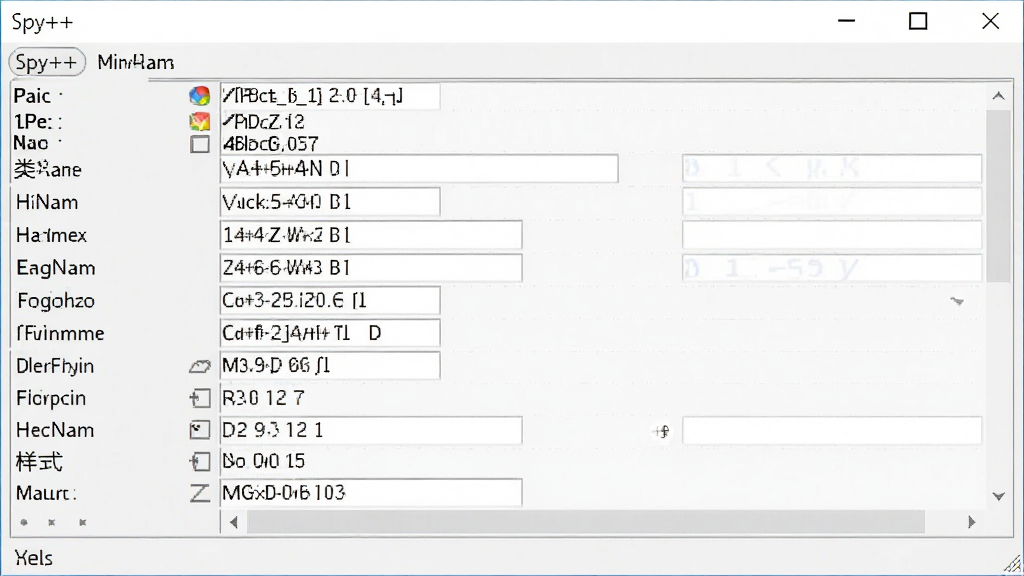Minimize the Spy++ window
Image resolution: width=1024 pixels, height=576 pixels.
(846, 22)
